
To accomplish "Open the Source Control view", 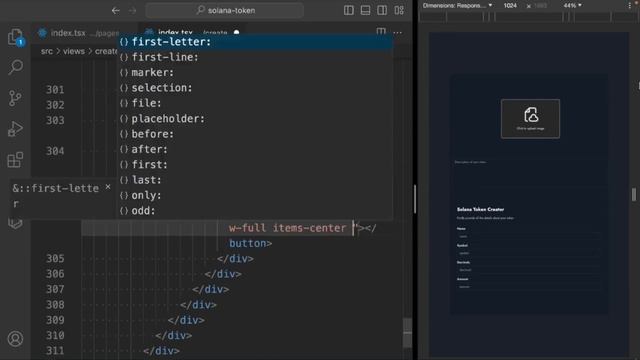I will [15, 98].
